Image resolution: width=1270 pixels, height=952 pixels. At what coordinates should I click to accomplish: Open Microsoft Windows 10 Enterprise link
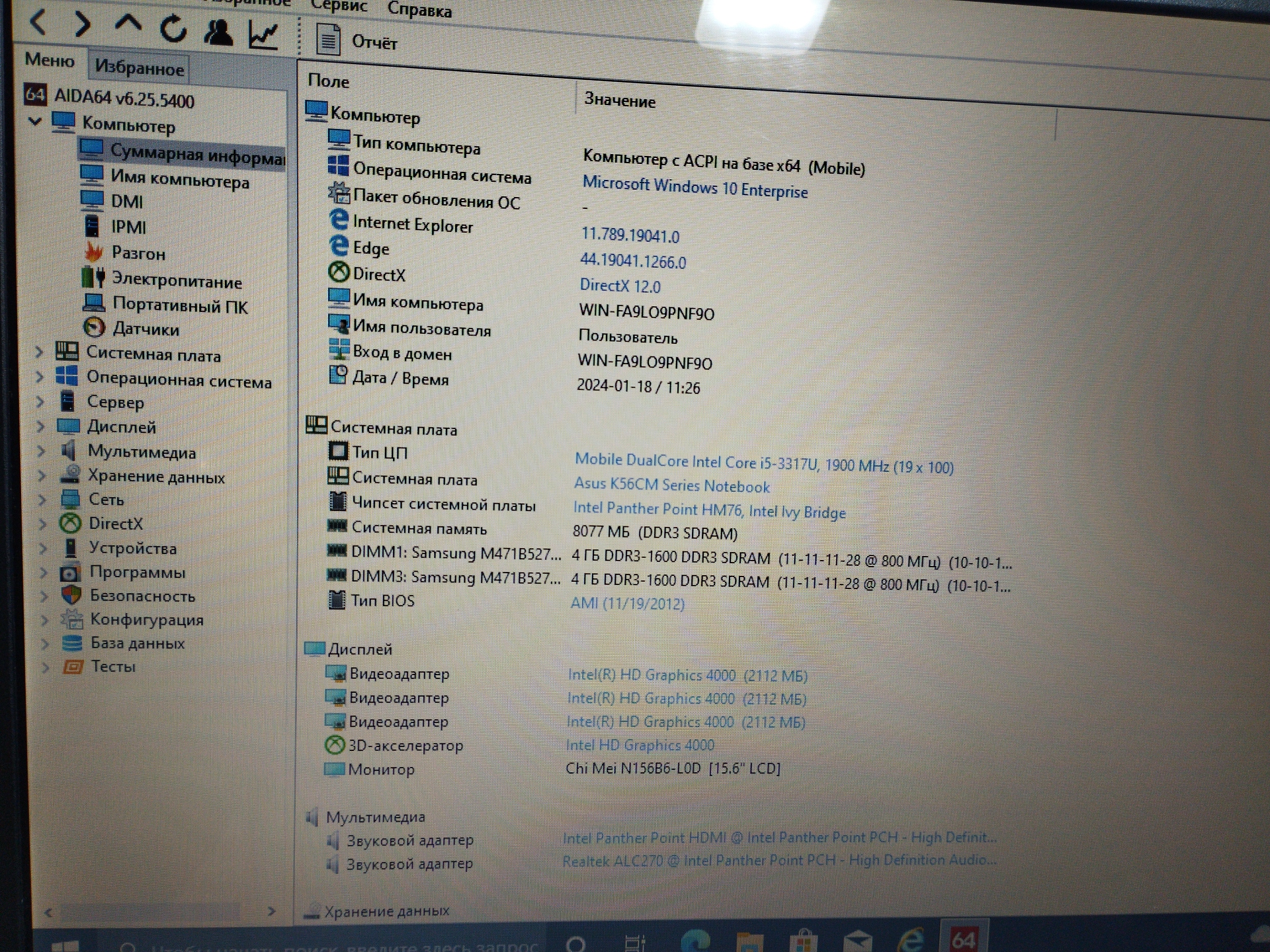point(695,188)
